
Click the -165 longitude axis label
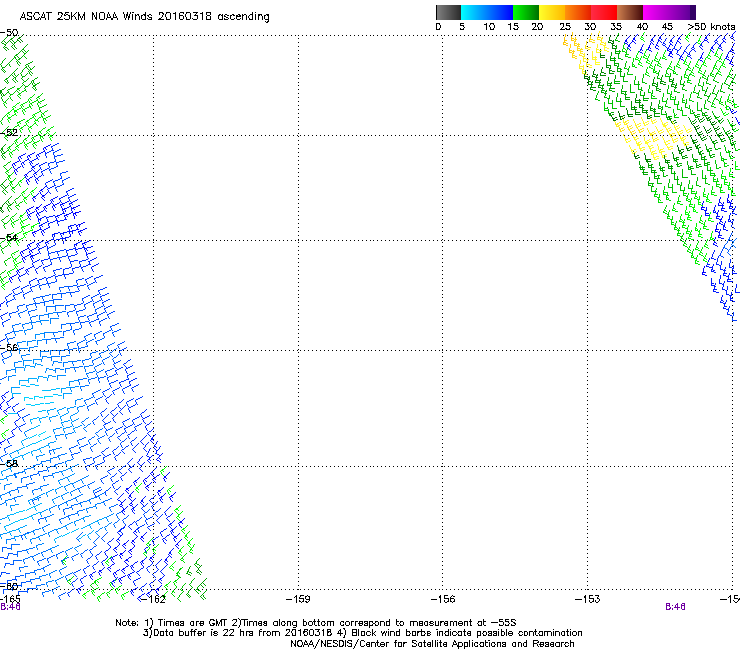[10, 599]
